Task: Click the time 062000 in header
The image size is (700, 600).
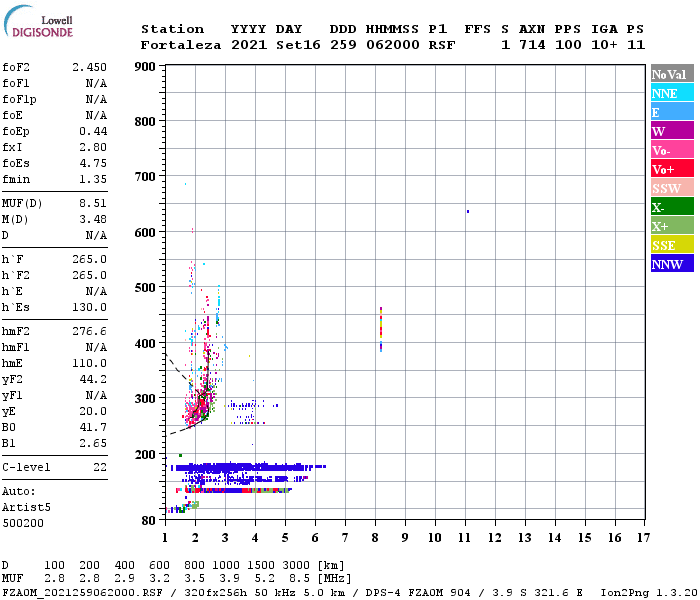Action: coord(393,45)
